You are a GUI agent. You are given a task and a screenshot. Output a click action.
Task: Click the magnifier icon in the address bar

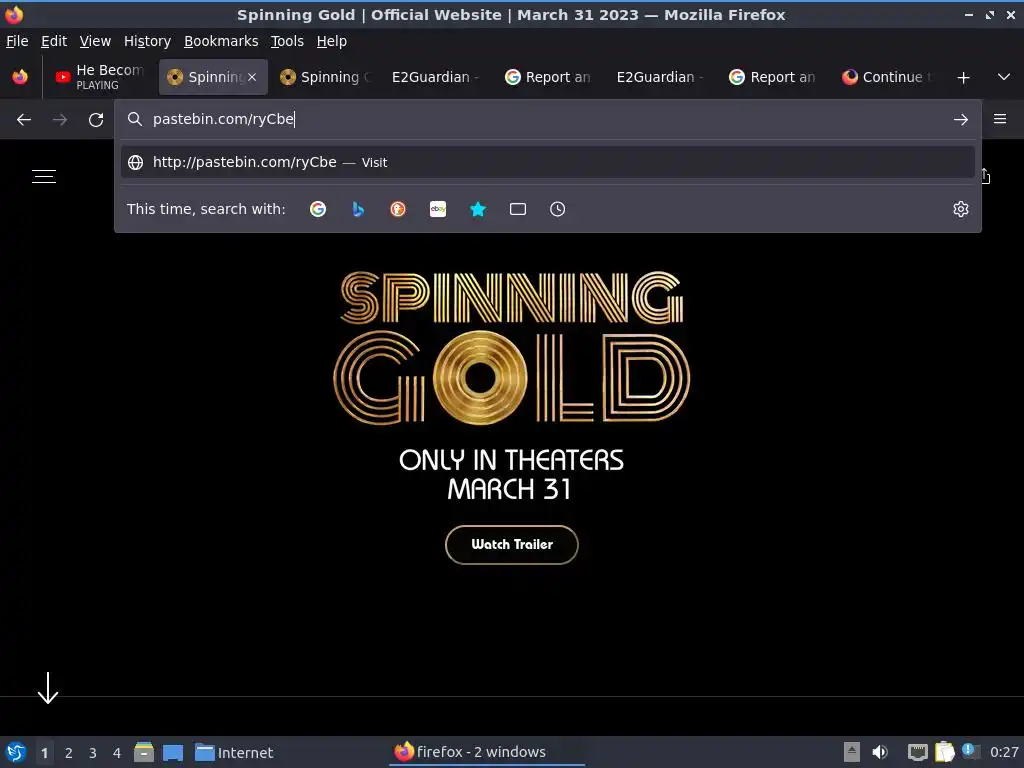135,119
